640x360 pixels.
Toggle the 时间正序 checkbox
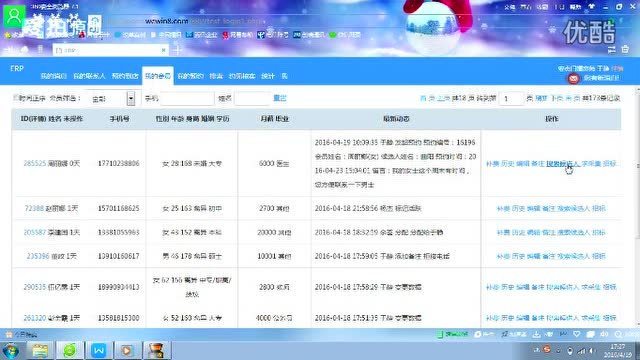[x=16, y=98]
